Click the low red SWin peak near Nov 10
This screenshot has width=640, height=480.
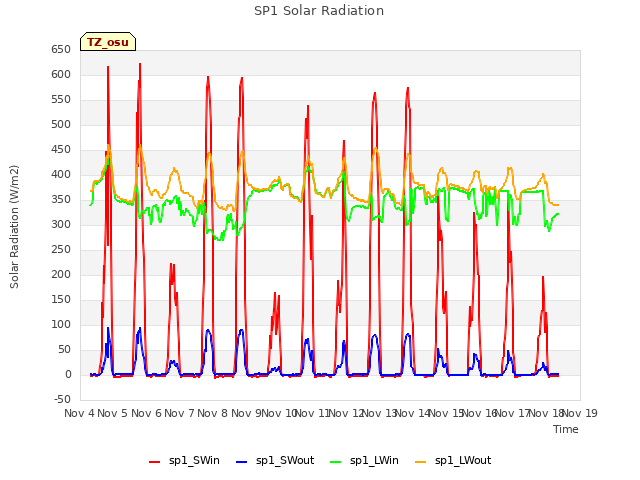click(x=275, y=293)
